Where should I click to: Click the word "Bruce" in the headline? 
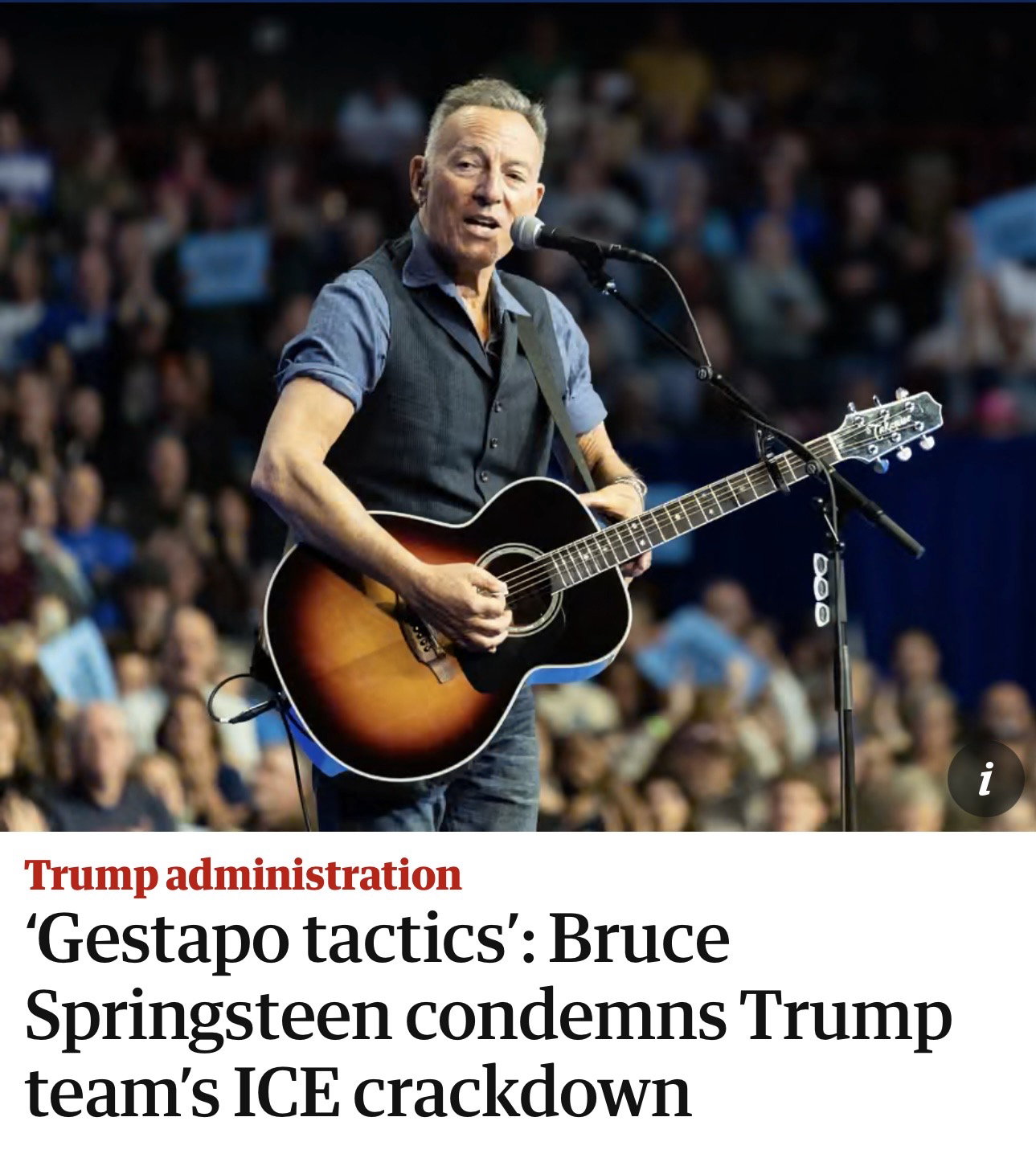click(640, 939)
